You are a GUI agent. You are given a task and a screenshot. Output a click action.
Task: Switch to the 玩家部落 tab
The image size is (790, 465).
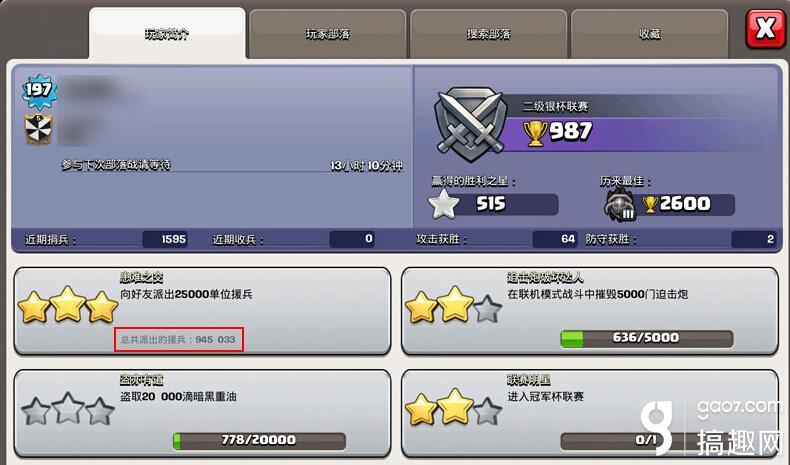[327, 34]
